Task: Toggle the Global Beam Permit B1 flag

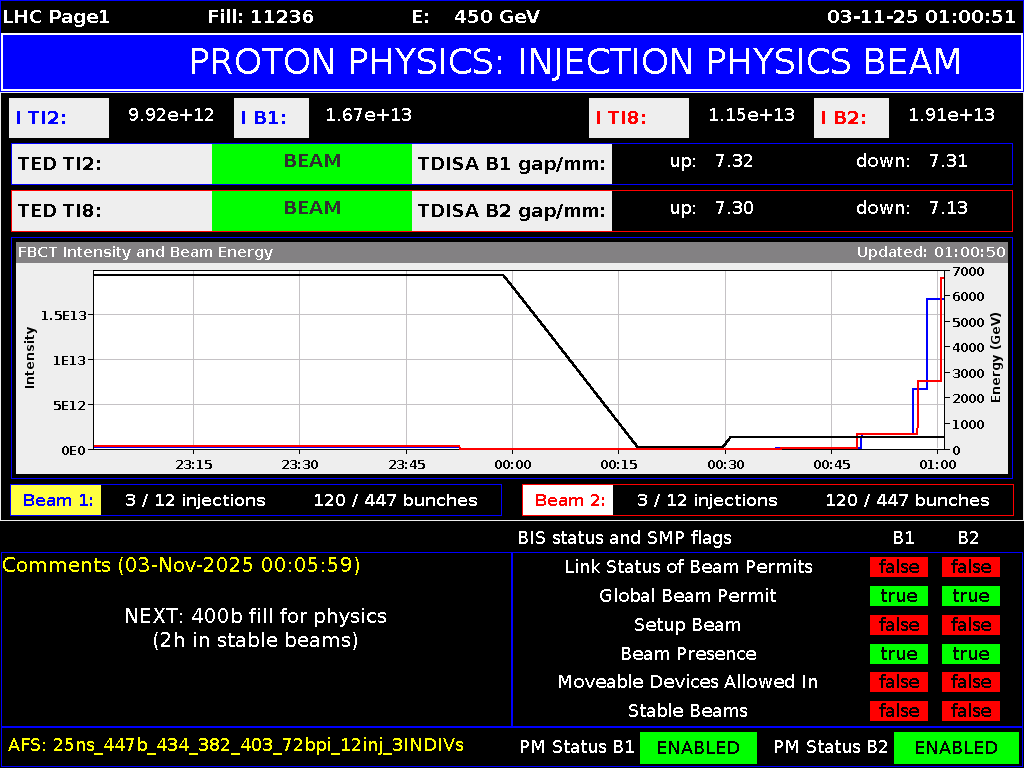Action: 898,596
